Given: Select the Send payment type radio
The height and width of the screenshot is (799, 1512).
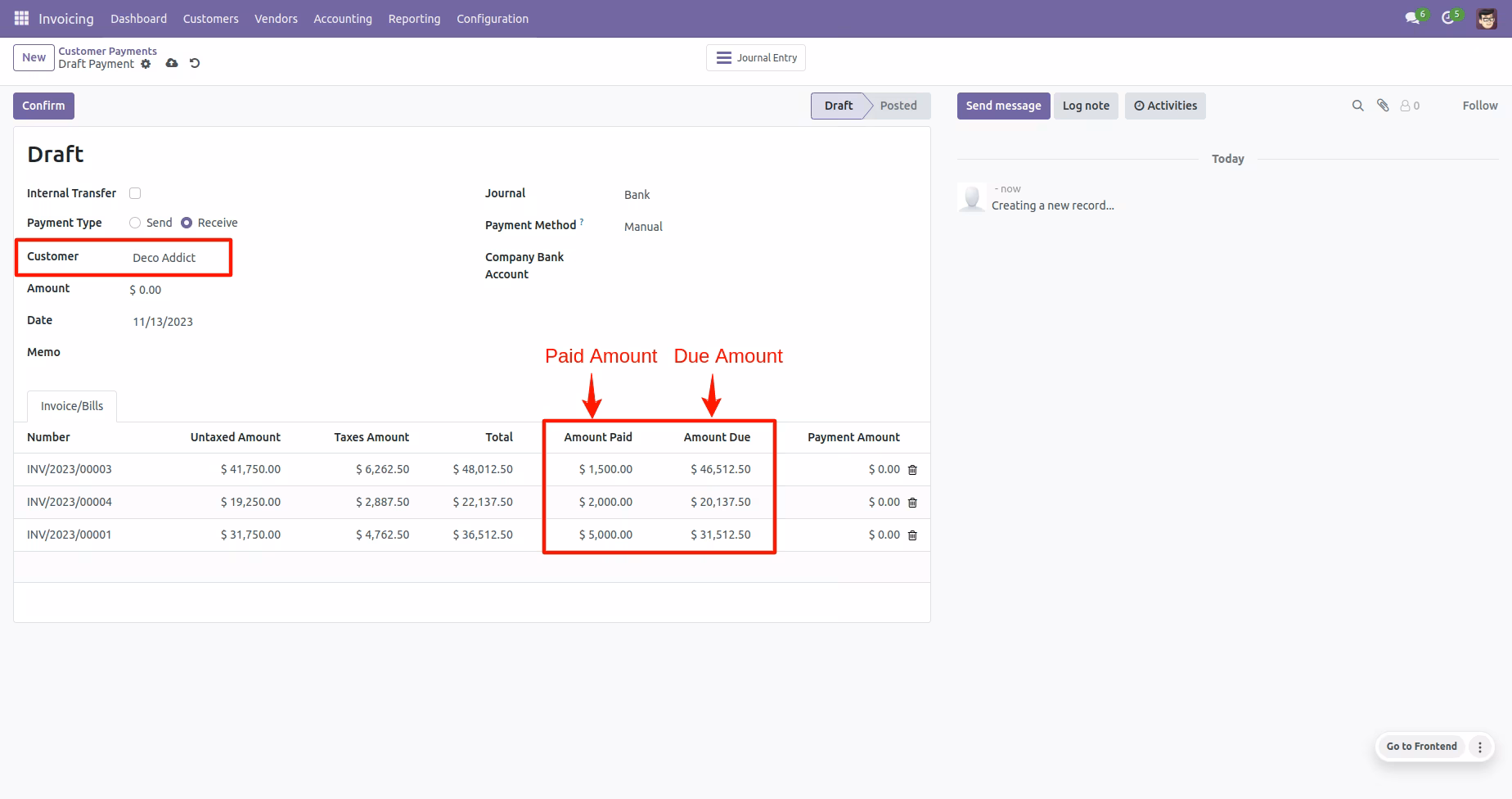Looking at the screenshot, I should click(x=135, y=223).
